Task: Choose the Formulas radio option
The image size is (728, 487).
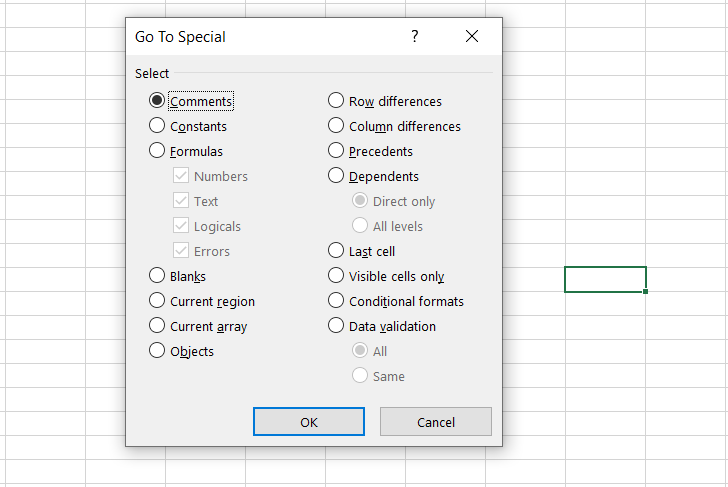Action: click(157, 151)
